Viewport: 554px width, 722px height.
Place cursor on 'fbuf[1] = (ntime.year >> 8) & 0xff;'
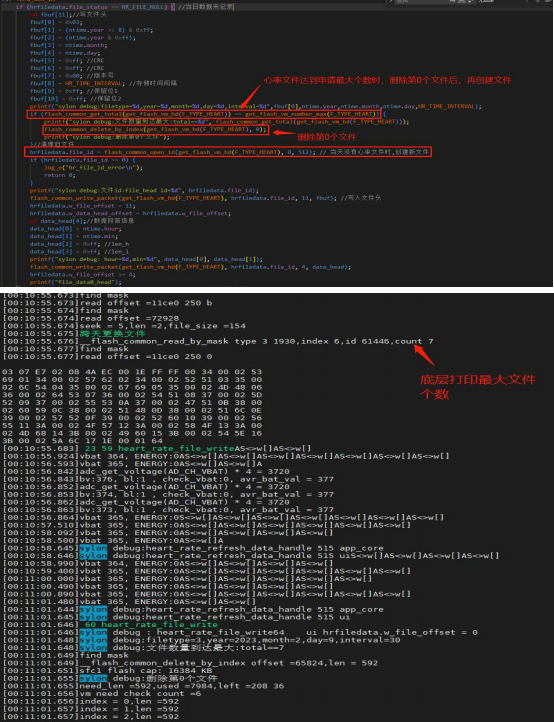(x=92, y=30)
